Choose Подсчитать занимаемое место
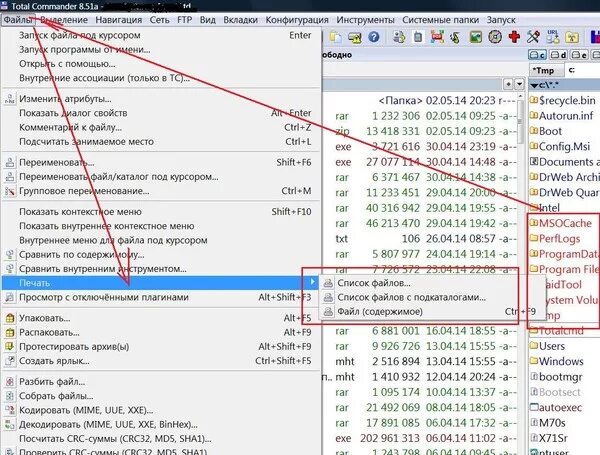The image size is (600, 455). click(x=161, y=142)
